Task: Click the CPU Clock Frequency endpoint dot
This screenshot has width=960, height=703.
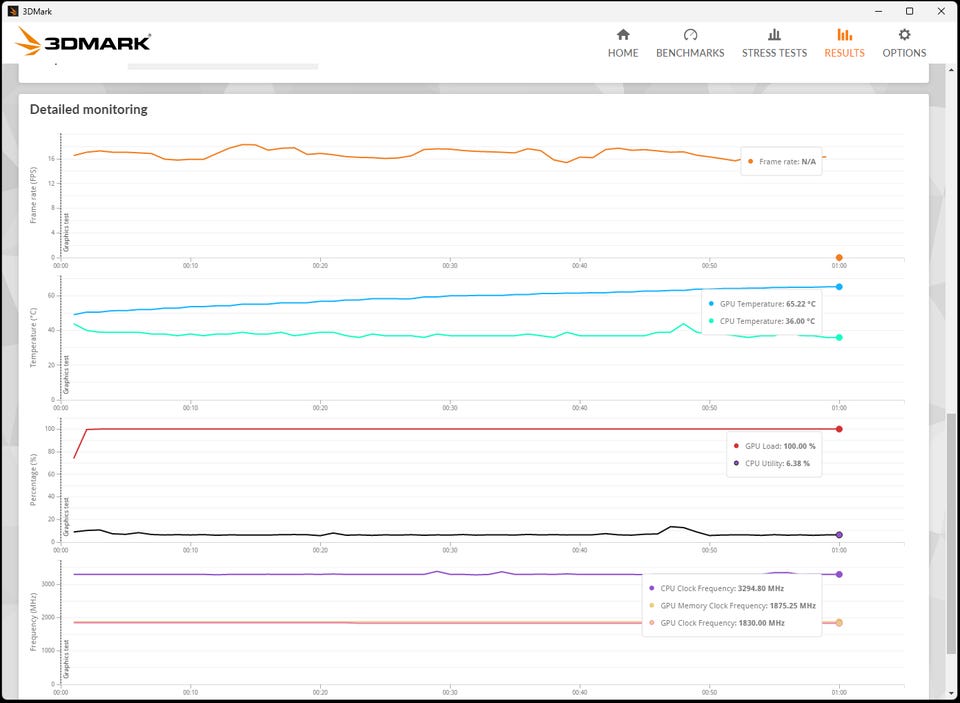Action: click(839, 574)
